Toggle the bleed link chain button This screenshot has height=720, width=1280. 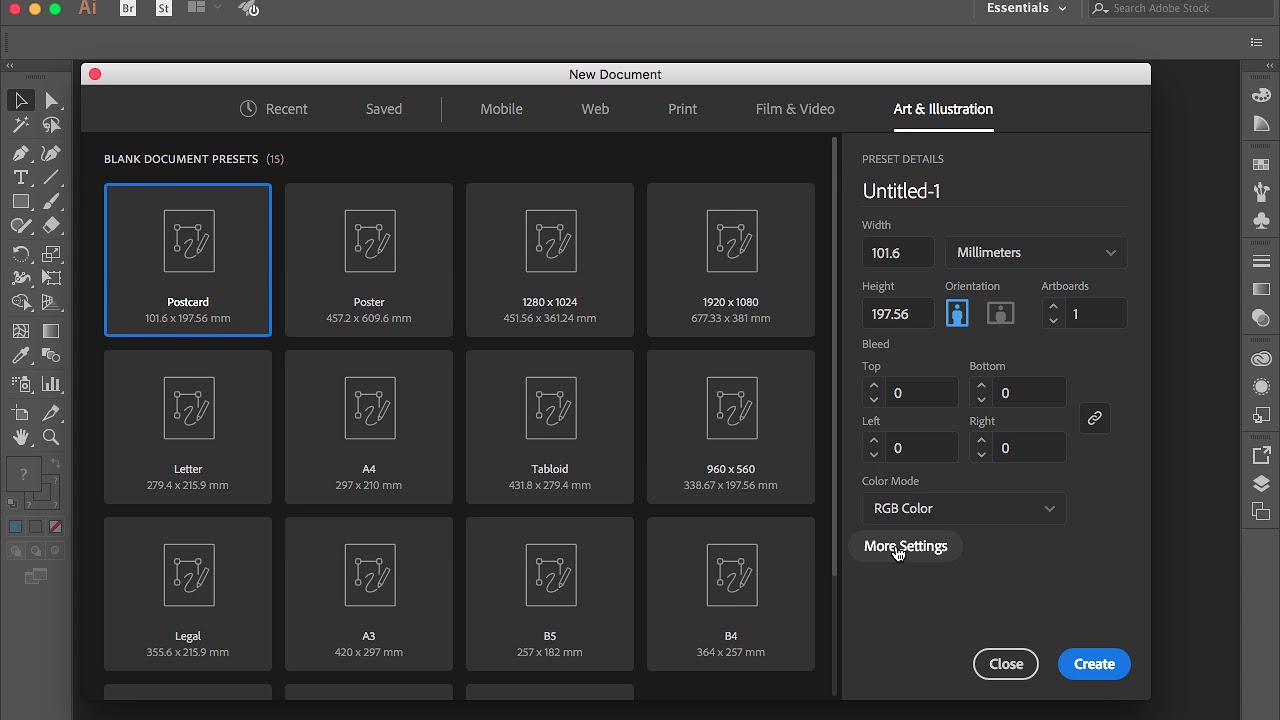[x=1094, y=419]
